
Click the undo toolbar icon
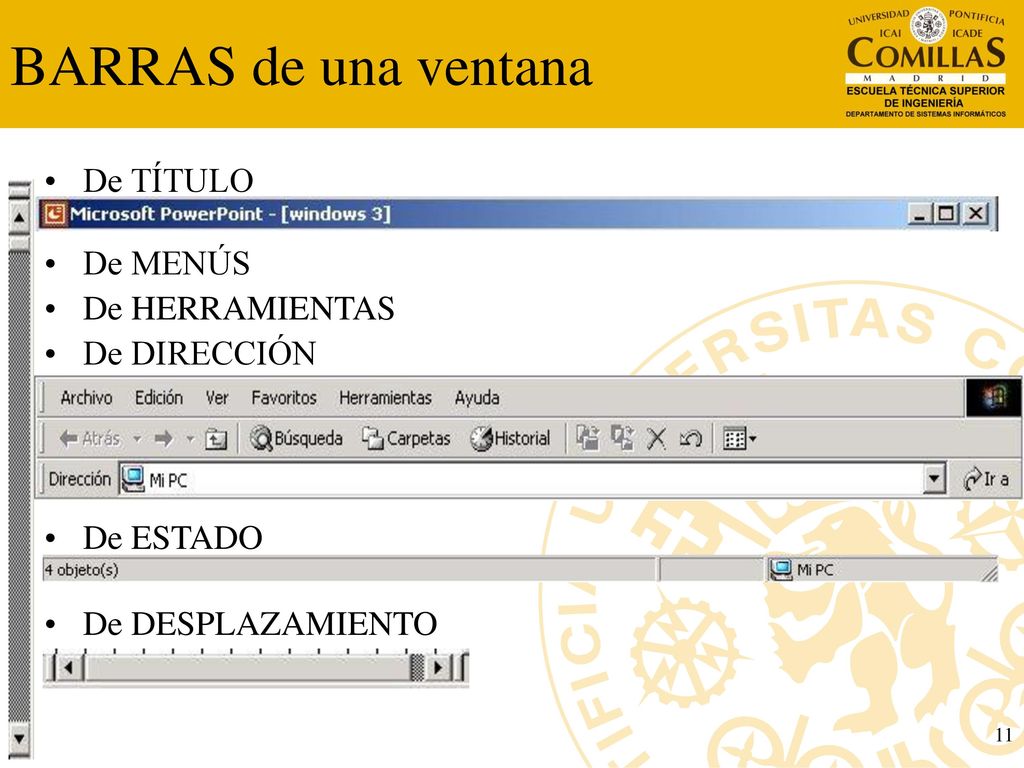pos(690,438)
